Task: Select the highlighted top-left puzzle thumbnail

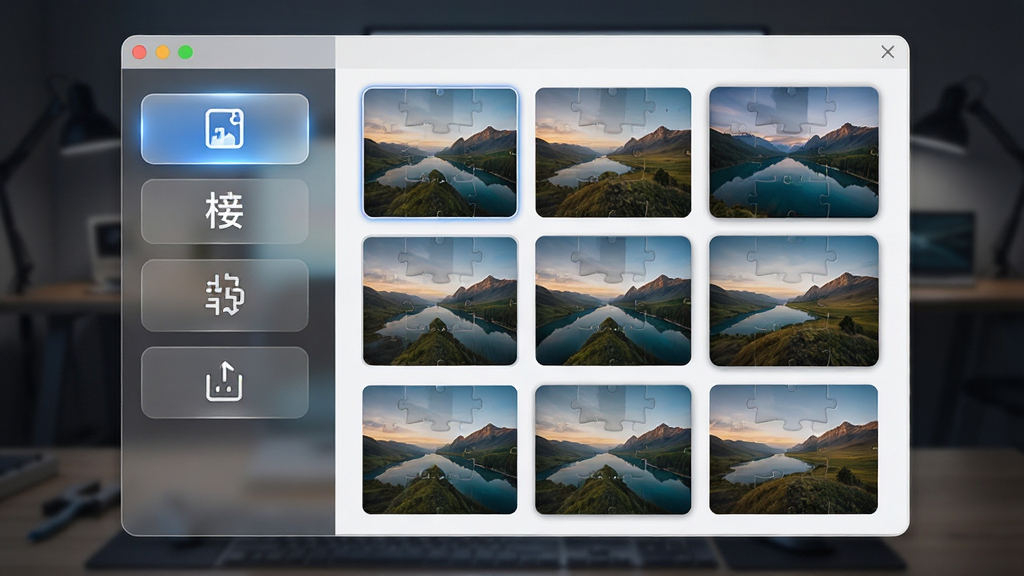Action: 440,152
